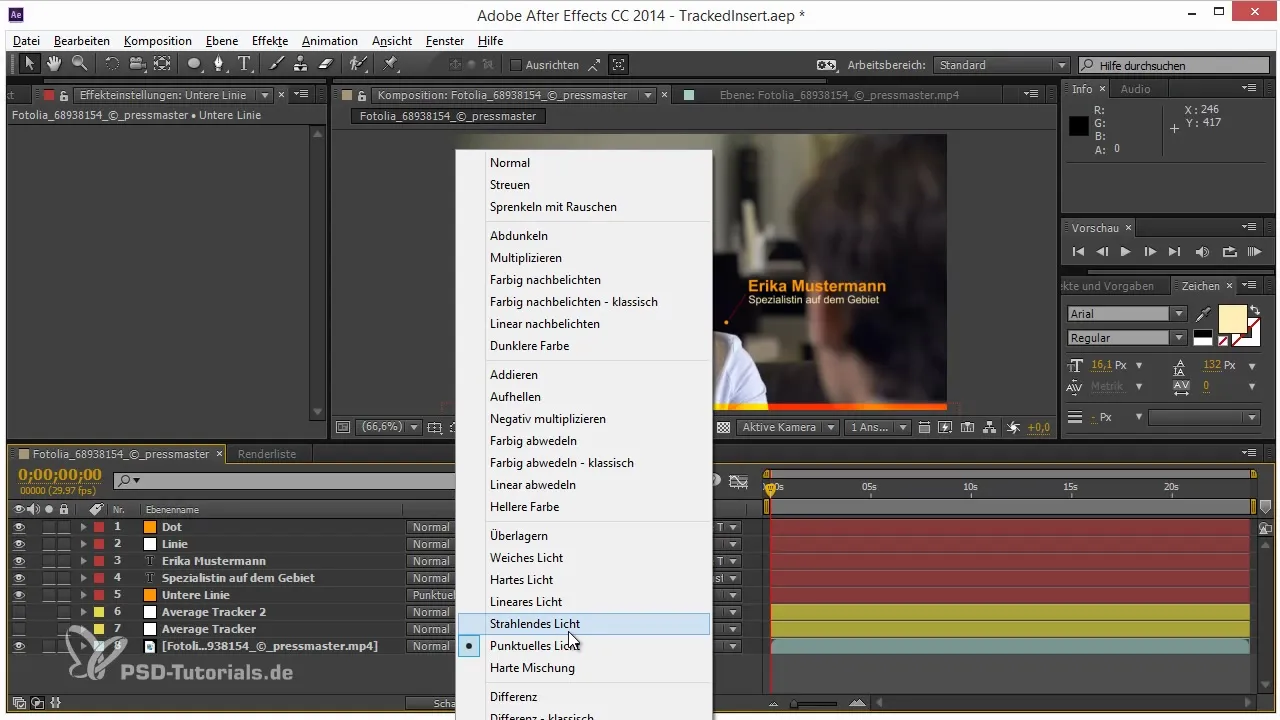Click RAM preview button in Vorschau
The width and height of the screenshot is (1280, 720).
(1256, 252)
